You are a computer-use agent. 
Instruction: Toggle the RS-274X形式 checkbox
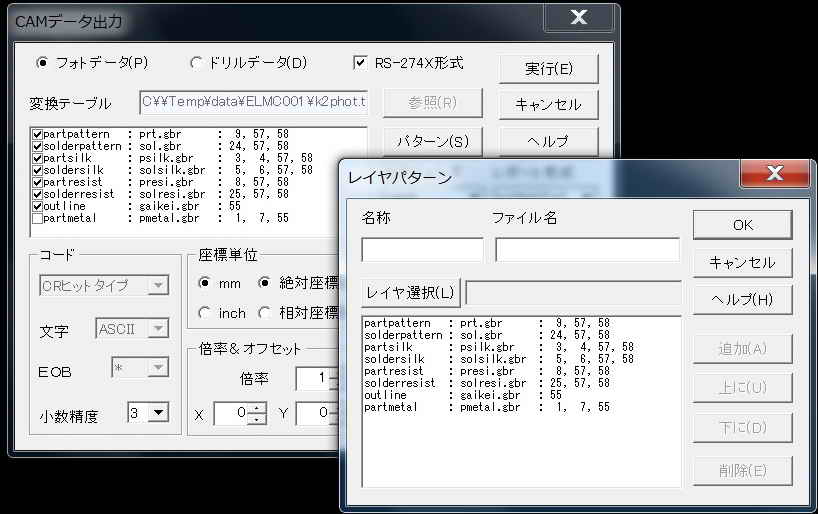point(361,62)
